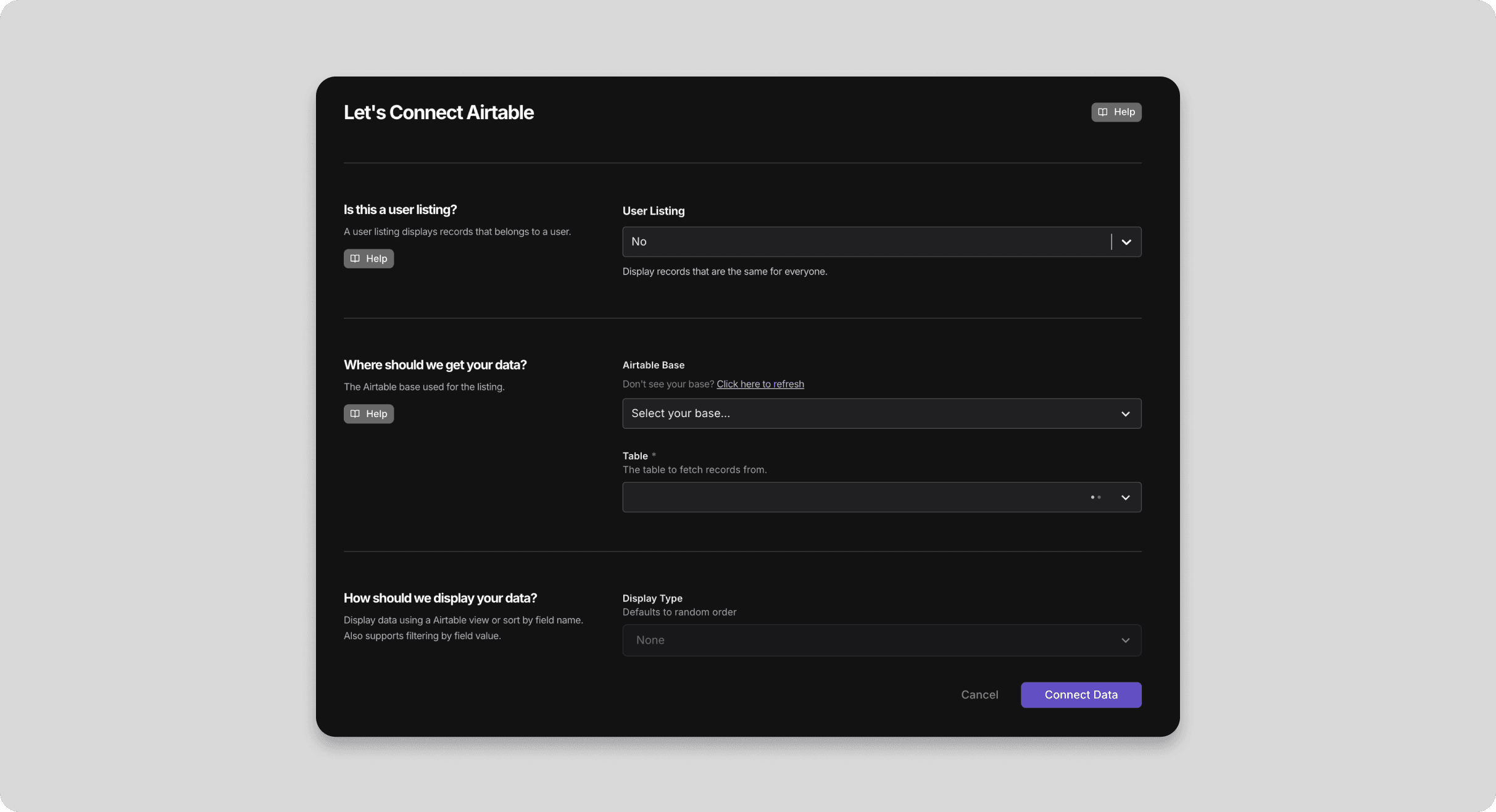The height and width of the screenshot is (812, 1496).
Task: Click the chevron arrow of User Listing select
Action: pos(1126,242)
